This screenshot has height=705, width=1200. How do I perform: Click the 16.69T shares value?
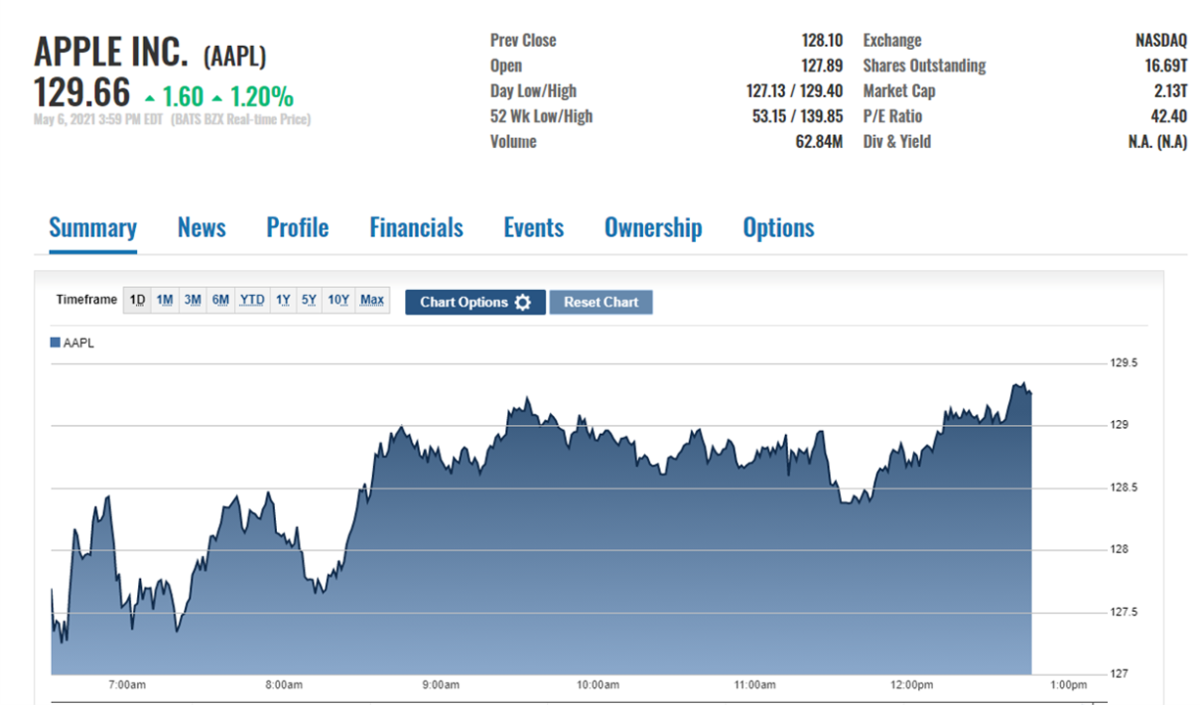pos(1166,66)
